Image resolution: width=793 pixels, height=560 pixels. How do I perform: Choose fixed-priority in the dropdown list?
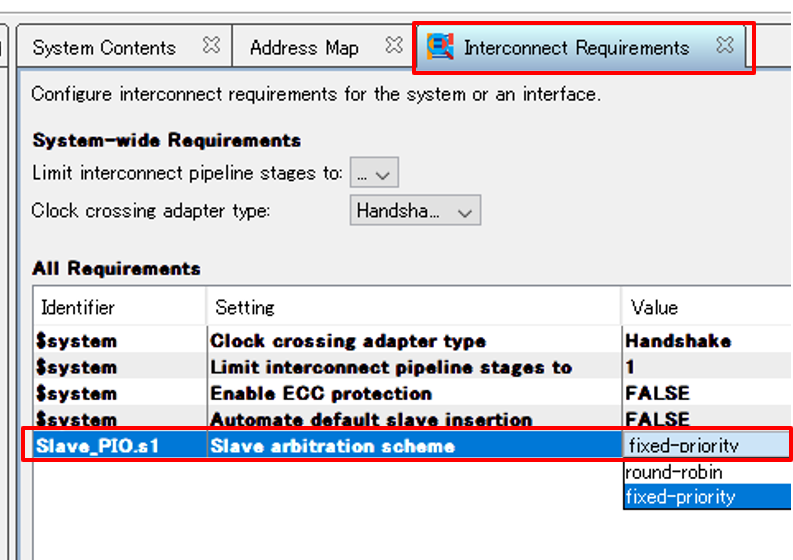tap(680, 497)
